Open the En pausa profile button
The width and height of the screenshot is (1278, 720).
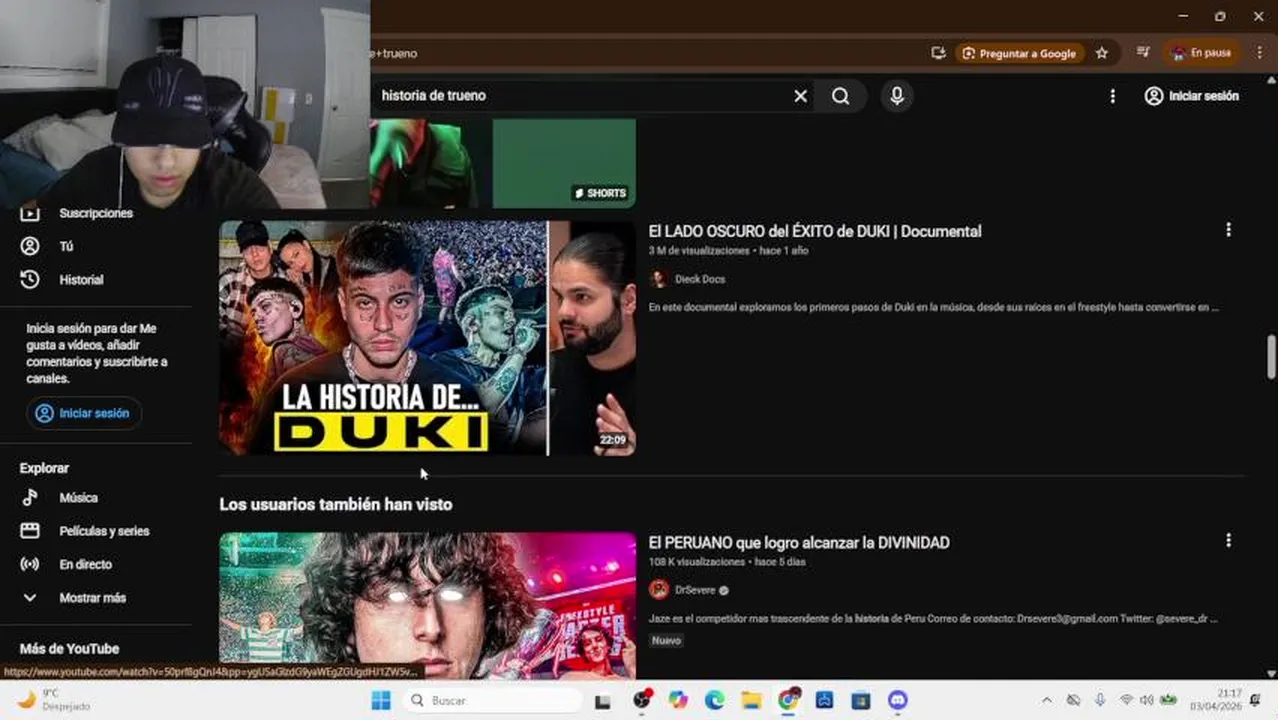coord(1202,53)
